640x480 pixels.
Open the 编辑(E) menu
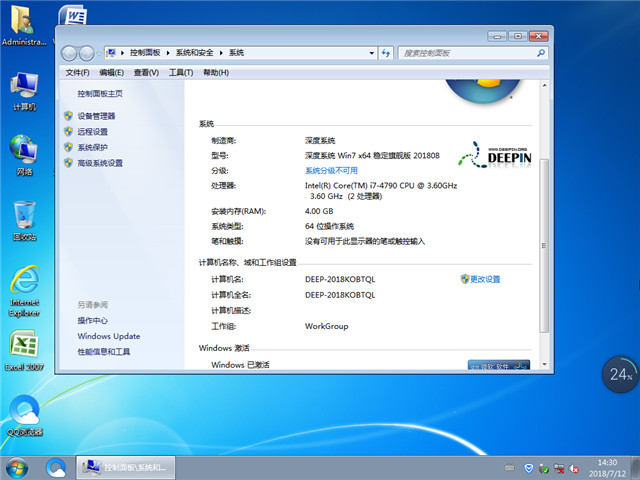111,73
